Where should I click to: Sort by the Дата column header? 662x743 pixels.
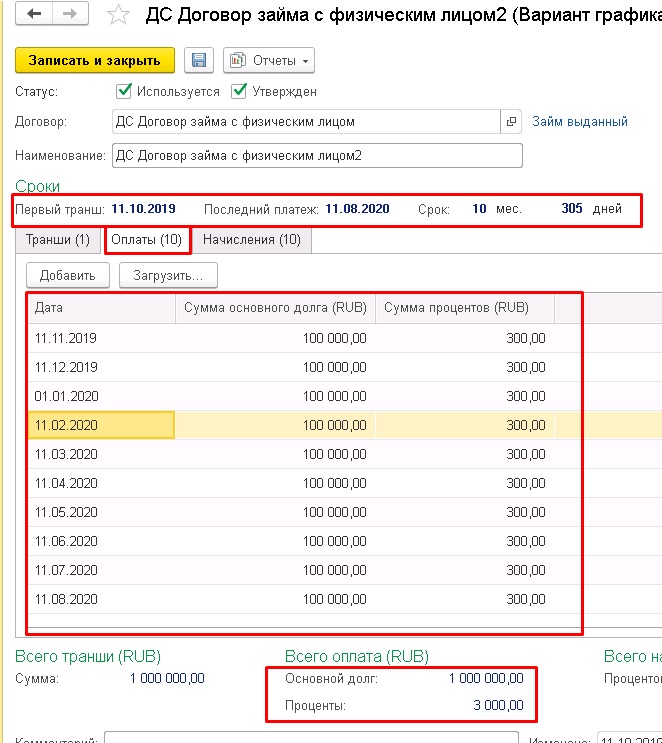[x=100, y=308]
